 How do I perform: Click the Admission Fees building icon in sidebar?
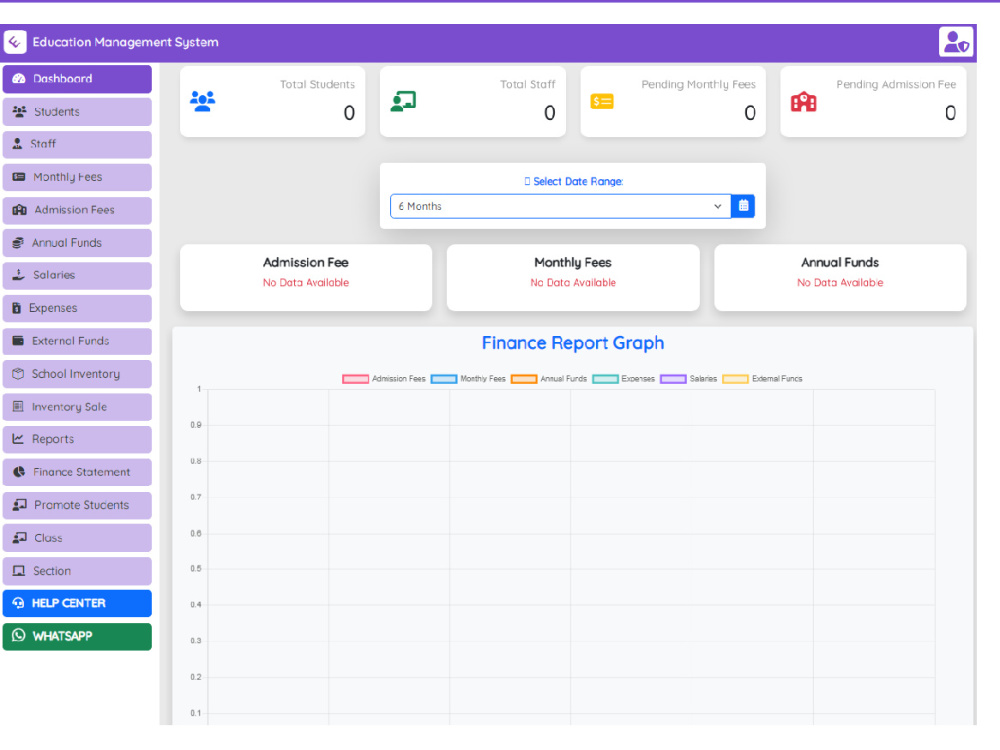pos(20,210)
